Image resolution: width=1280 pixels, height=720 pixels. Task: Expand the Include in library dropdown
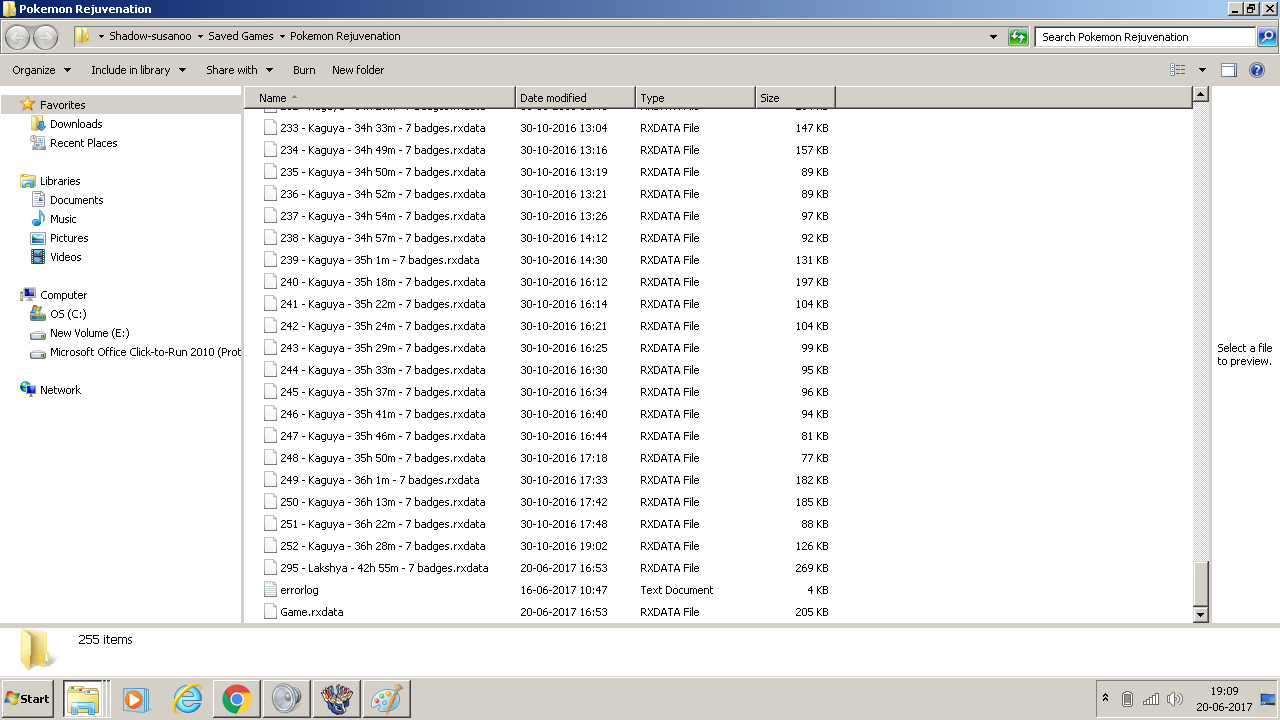138,70
